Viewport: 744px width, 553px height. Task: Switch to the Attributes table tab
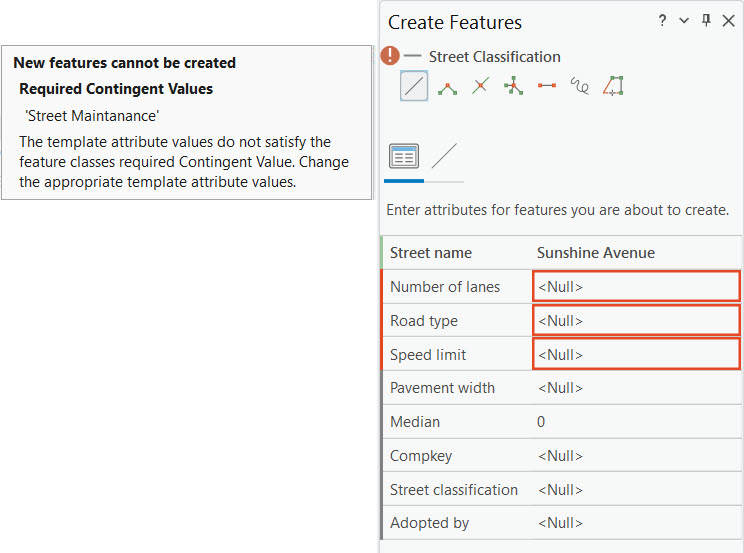click(x=404, y=156)
